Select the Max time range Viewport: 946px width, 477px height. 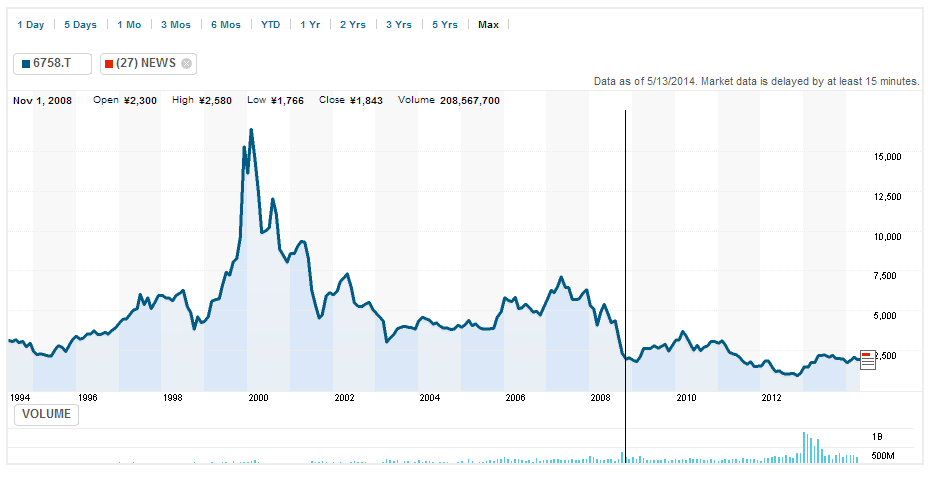(x=488, y=24)
